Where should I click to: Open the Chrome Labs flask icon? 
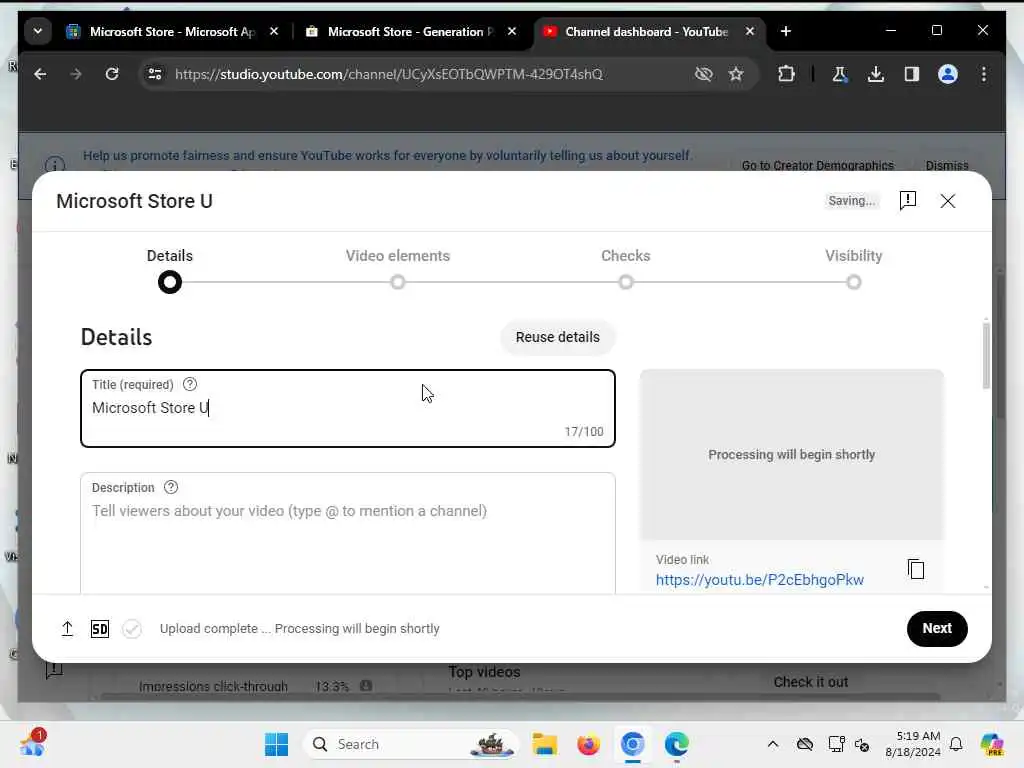(x=840, y=74)
